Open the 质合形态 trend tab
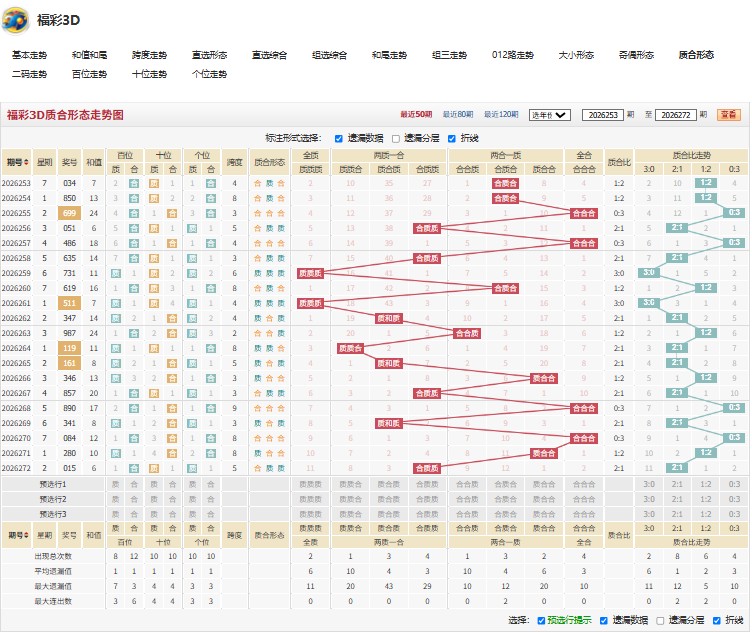 [x=696, y=55]
